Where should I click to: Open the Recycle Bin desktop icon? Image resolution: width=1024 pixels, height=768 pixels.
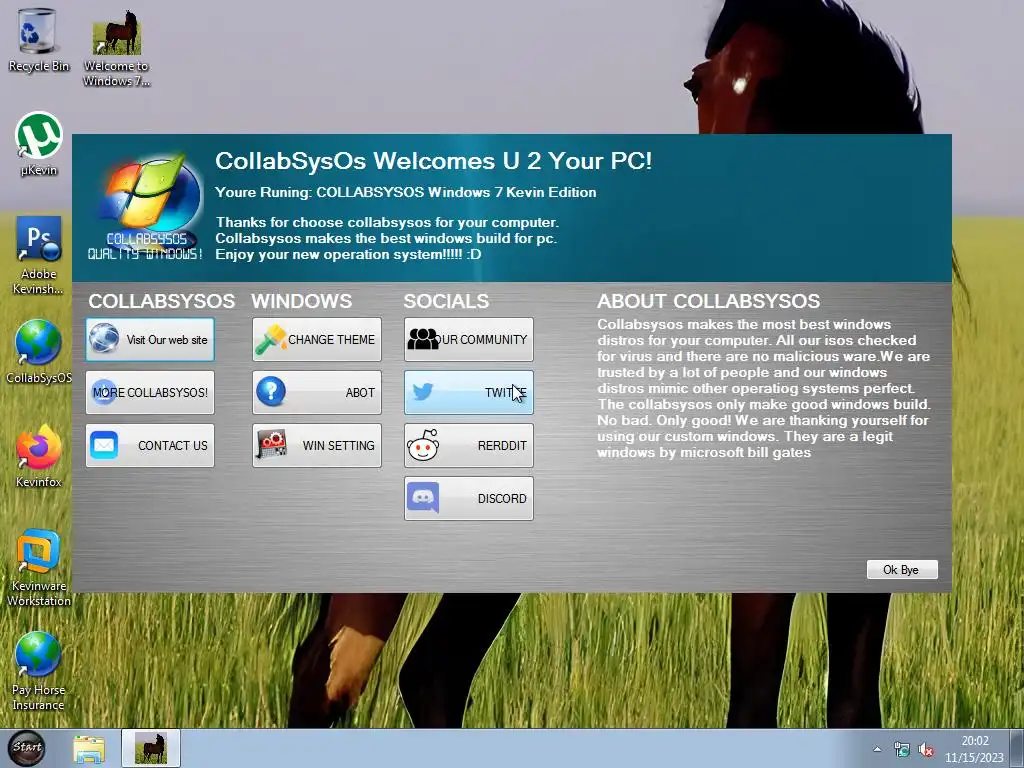pos(38,39)
